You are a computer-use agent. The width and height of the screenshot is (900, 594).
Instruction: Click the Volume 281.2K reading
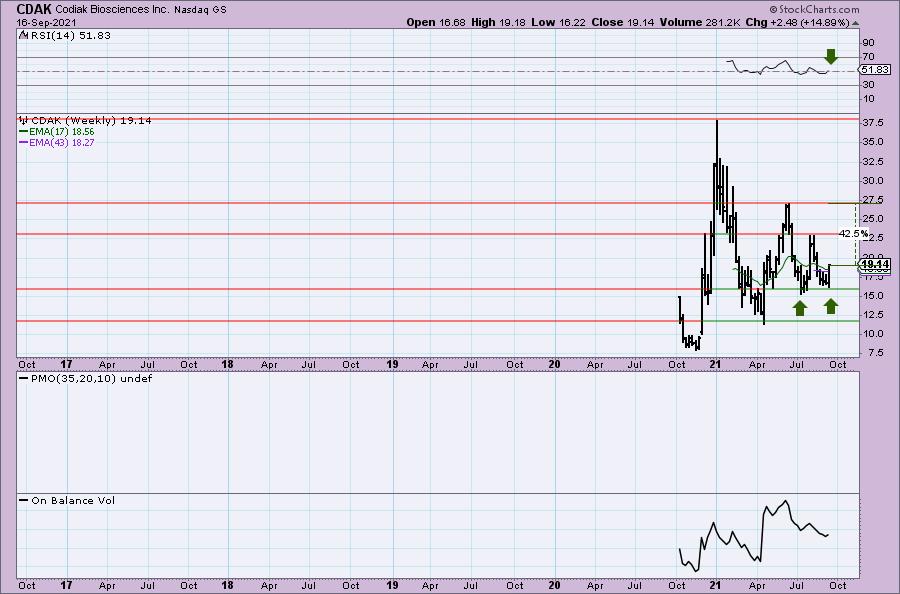click(700, 22)
